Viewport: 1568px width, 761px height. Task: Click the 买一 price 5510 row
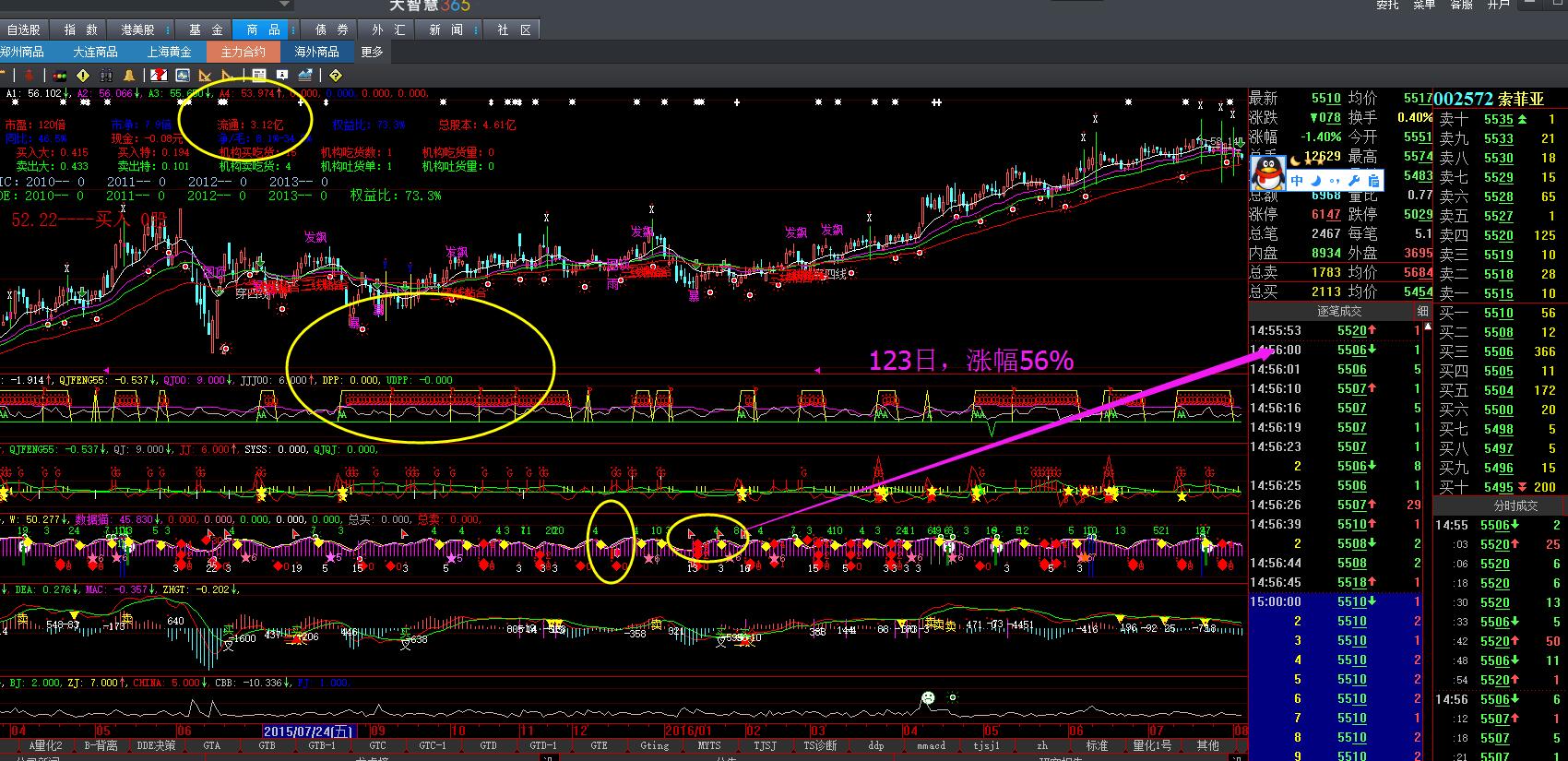1499,313
